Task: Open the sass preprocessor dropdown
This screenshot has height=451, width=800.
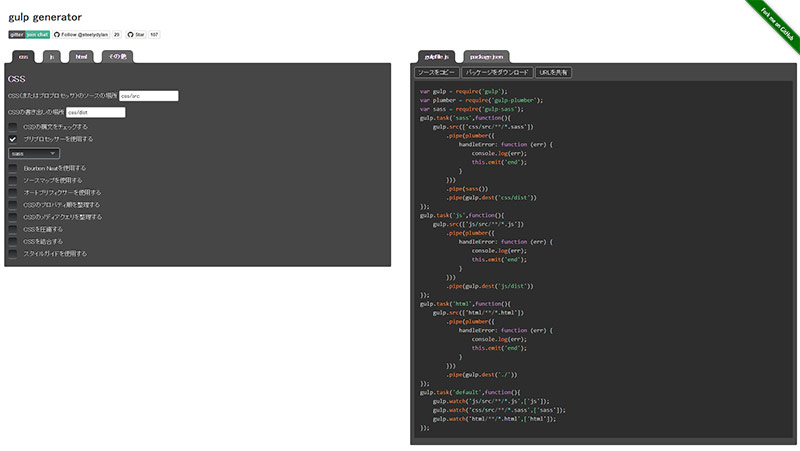Action: (34, 154)
